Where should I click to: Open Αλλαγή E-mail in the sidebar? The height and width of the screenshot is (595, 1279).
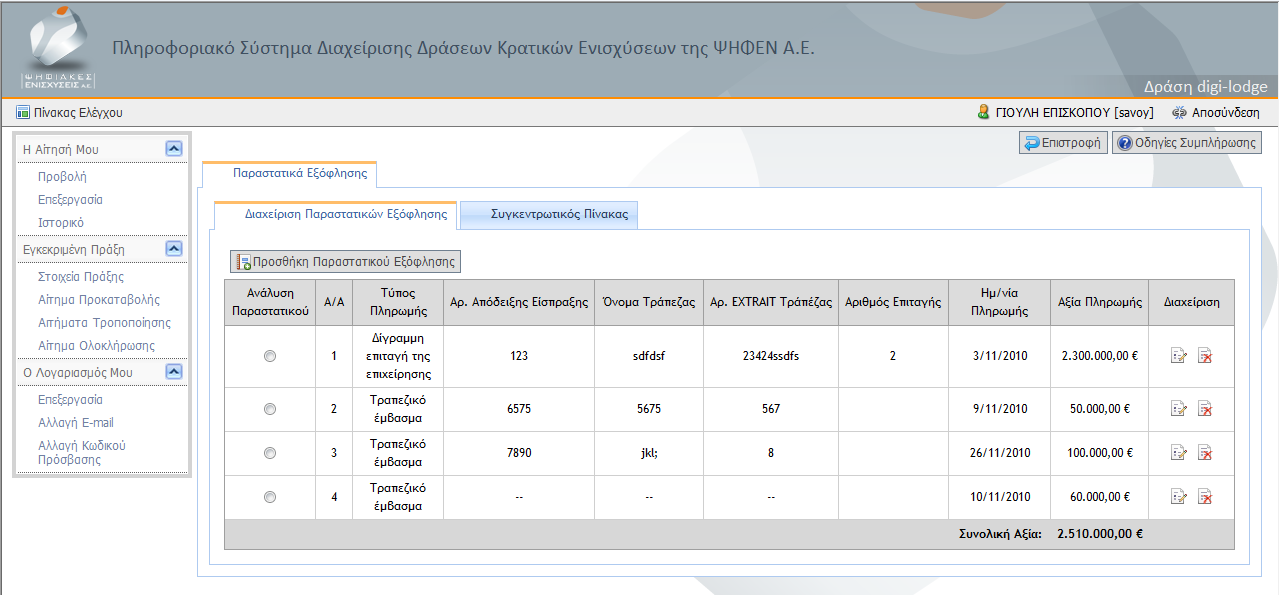point(76,422)
